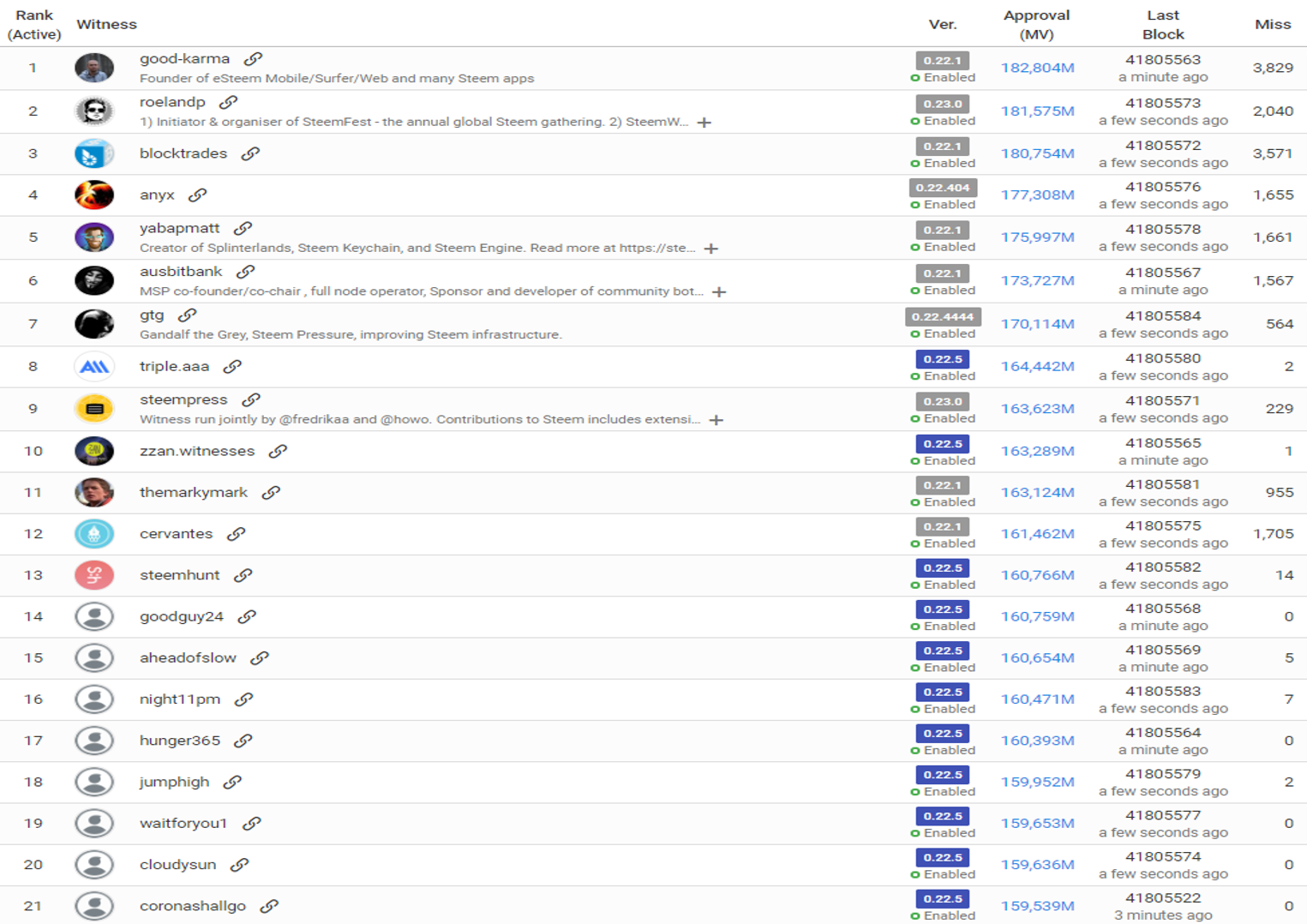Open the link icon beside ausbitbank
The image size is (1307, 924).
click(x=246, y=271)
